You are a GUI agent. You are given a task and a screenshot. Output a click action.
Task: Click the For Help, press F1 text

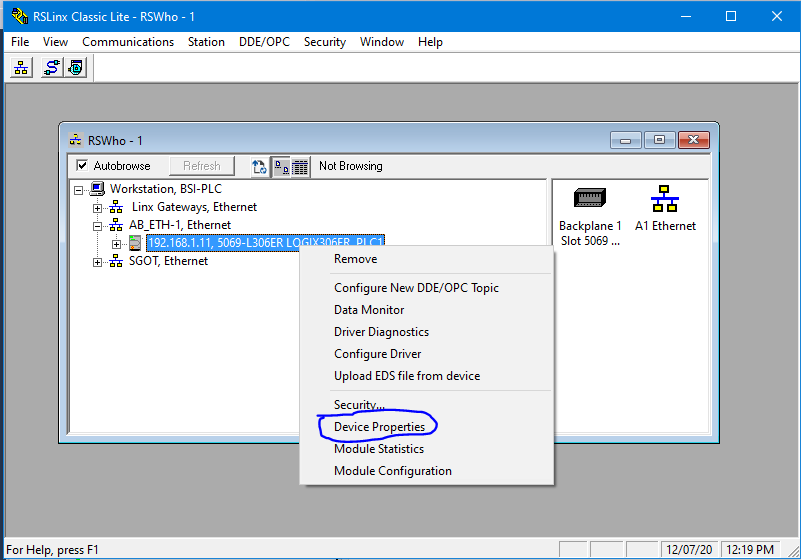click(52, 550)
